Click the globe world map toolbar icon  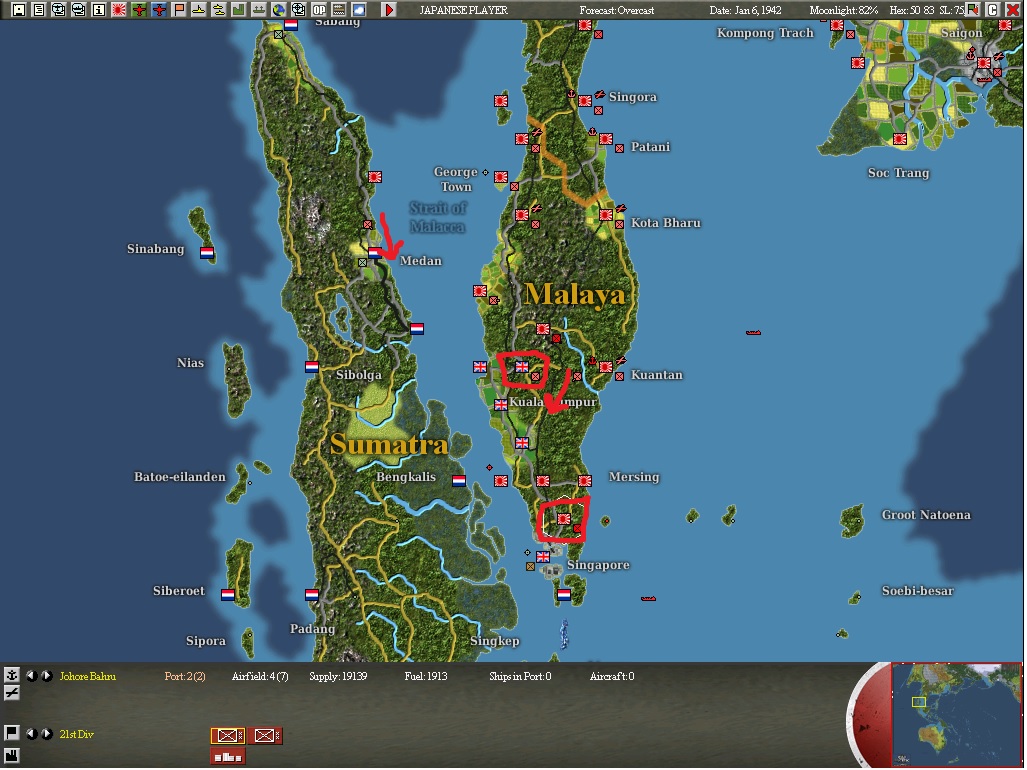point(279,10)
